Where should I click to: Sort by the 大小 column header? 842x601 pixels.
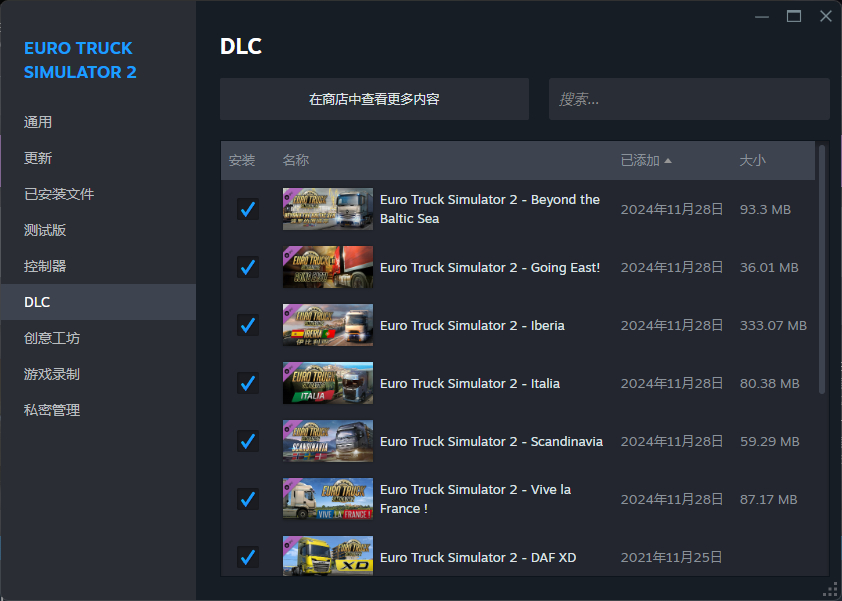(752, 160)
